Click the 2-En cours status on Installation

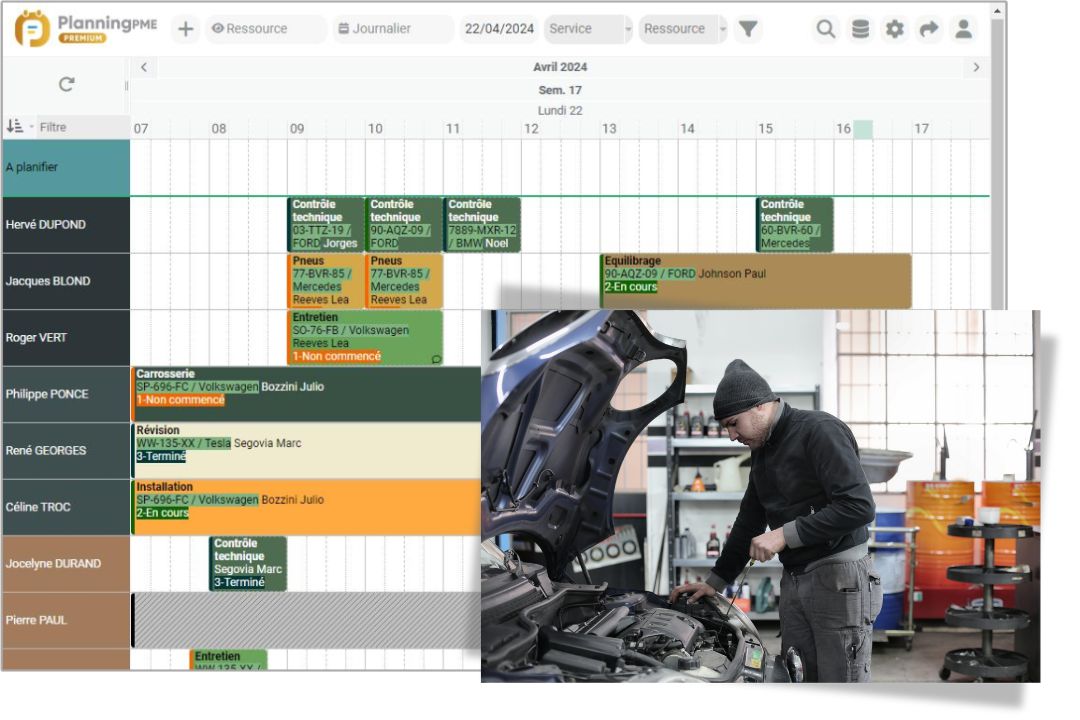tap(162, 513)
